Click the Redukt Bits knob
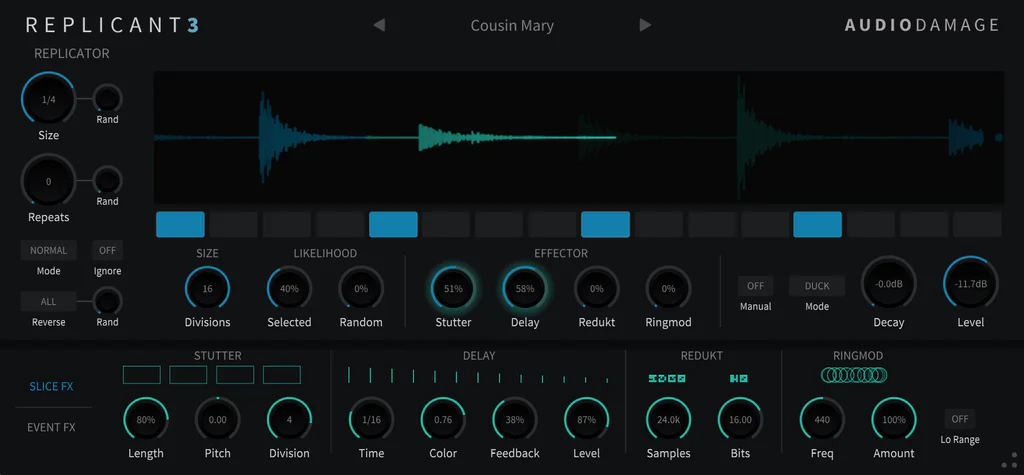The width and height of the screenshot is (1024, 475). (741, 419)
